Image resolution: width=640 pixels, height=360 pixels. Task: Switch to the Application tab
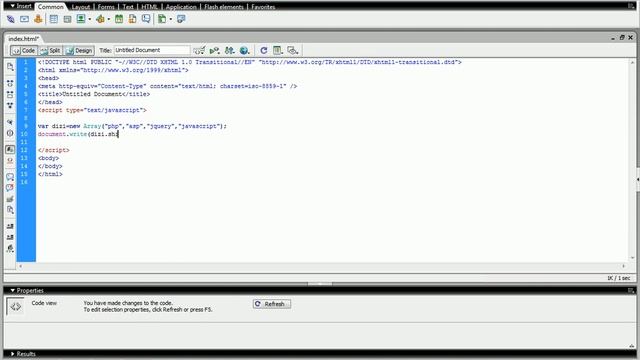(181, 7)
